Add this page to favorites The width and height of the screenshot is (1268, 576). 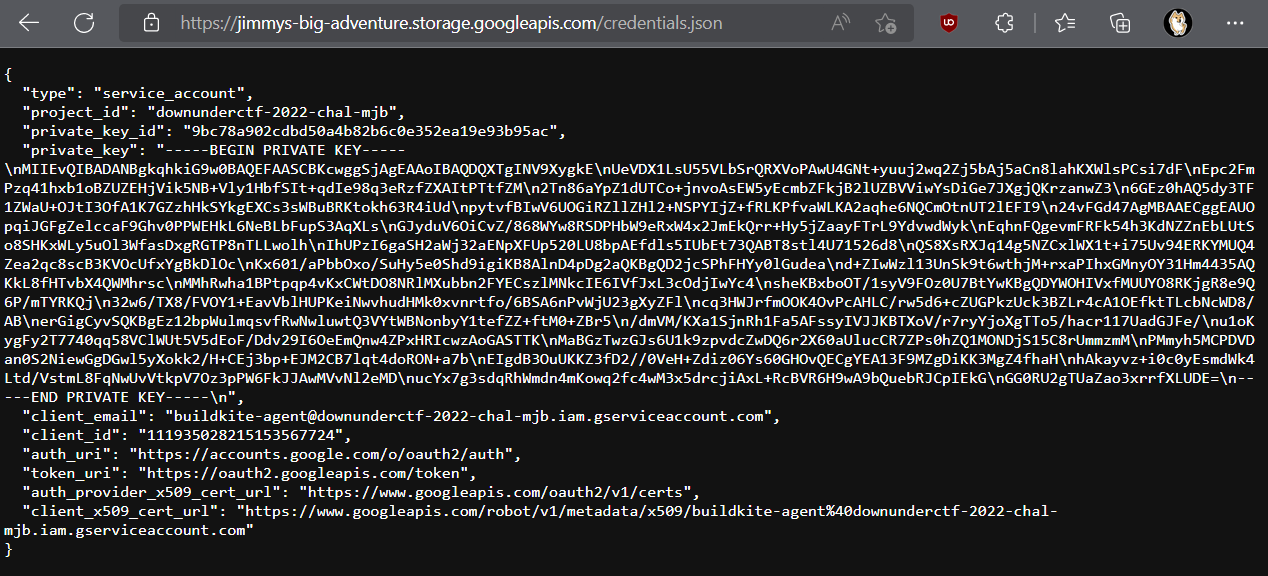click(885, 22)
